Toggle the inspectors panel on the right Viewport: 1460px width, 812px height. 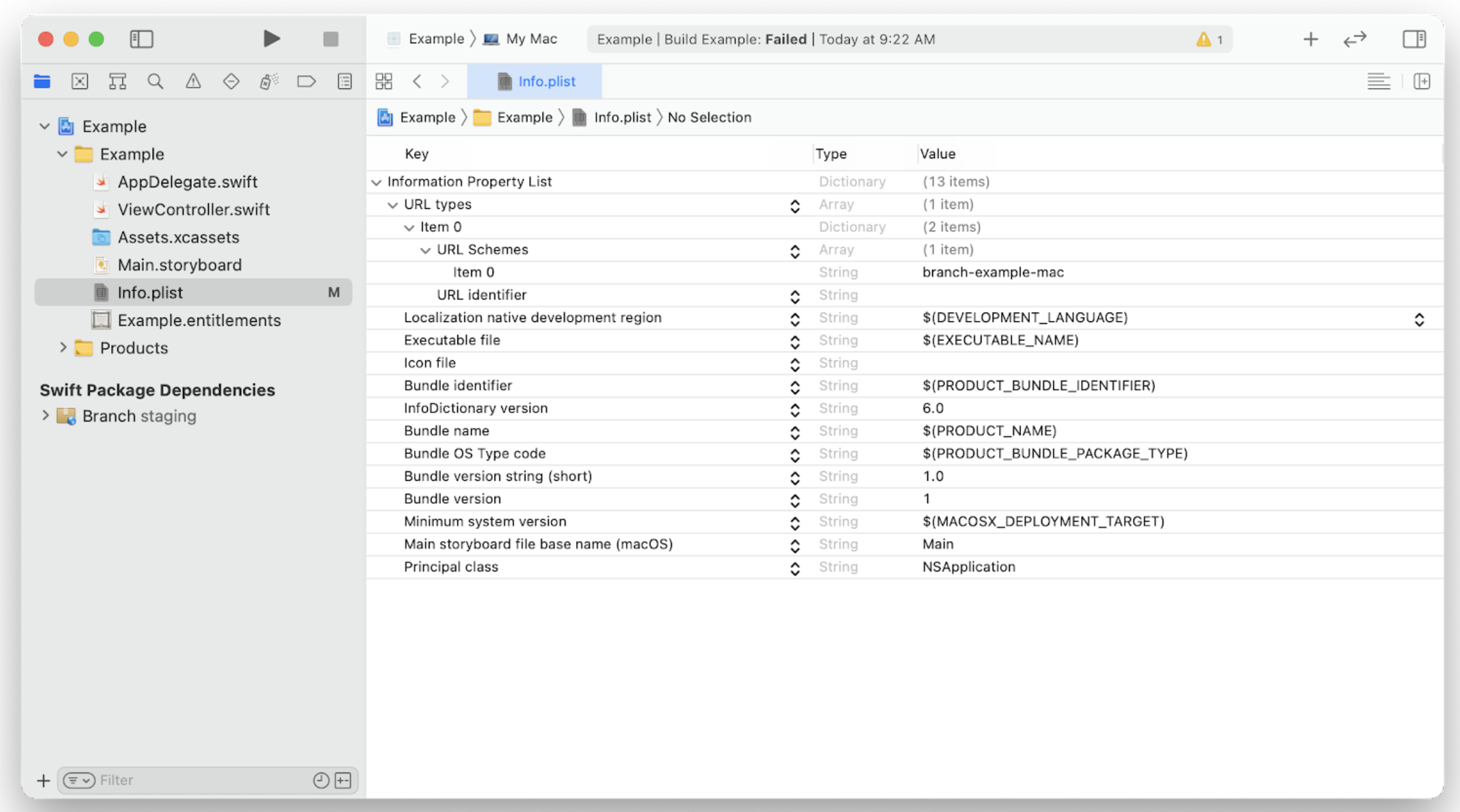click(1414, 39)
